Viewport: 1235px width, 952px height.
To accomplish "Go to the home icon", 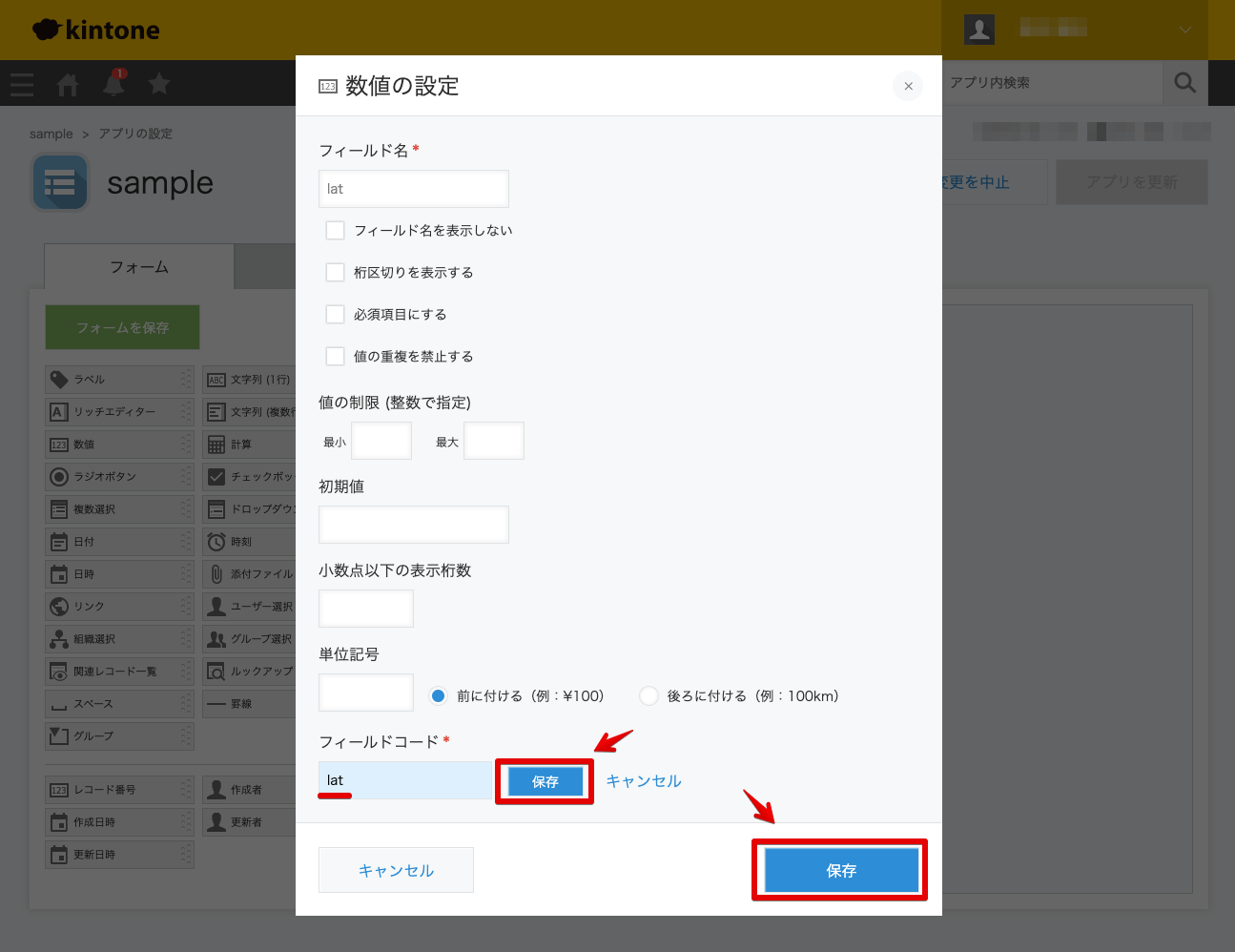I will click(x=68, y=84).
